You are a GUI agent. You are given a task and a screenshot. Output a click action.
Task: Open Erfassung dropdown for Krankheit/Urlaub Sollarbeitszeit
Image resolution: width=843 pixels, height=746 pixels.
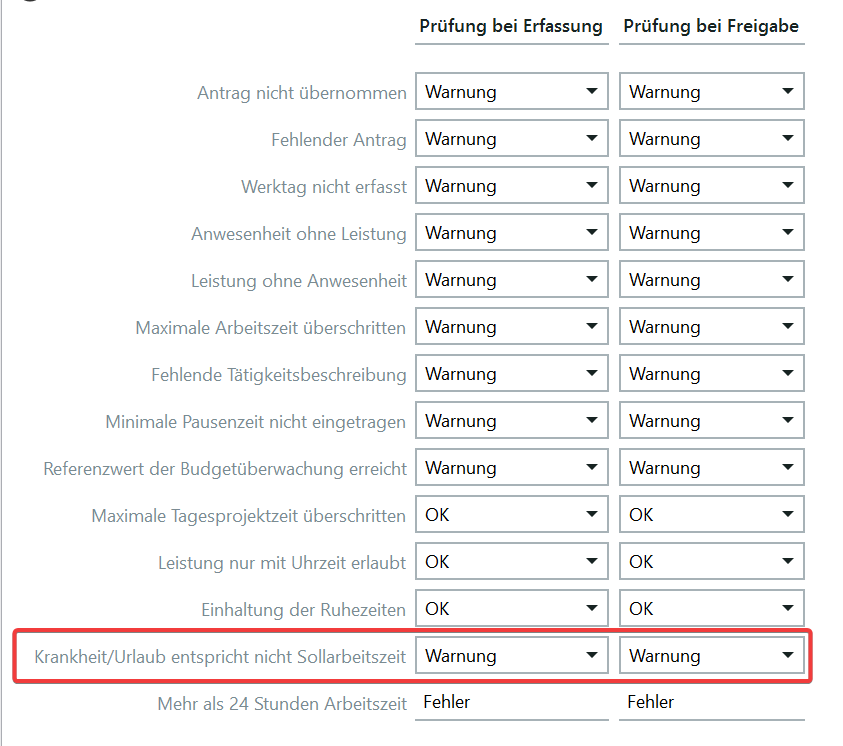point(511,656)
